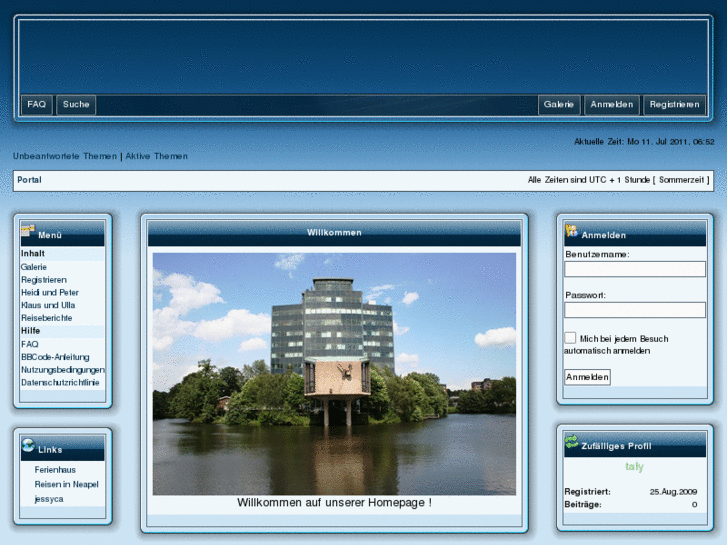The height and width of the screenshot is (545, 727).
Task: Open FAQ link under Hilfe section
Action: coord(30,344)
